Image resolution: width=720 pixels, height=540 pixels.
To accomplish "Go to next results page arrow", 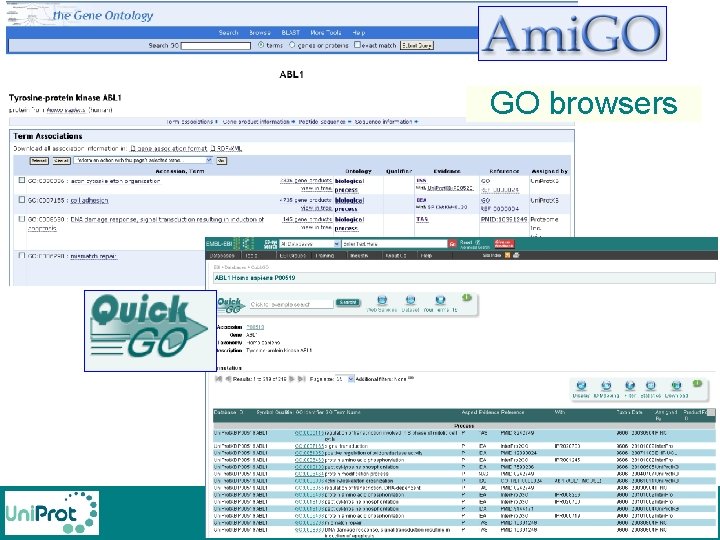I will pos(292,379).
